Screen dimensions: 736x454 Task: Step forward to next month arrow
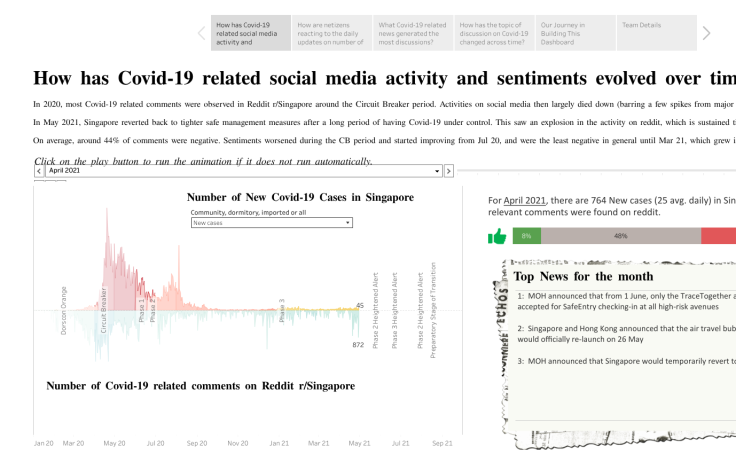pyautogui.click(x=449, y=171)
